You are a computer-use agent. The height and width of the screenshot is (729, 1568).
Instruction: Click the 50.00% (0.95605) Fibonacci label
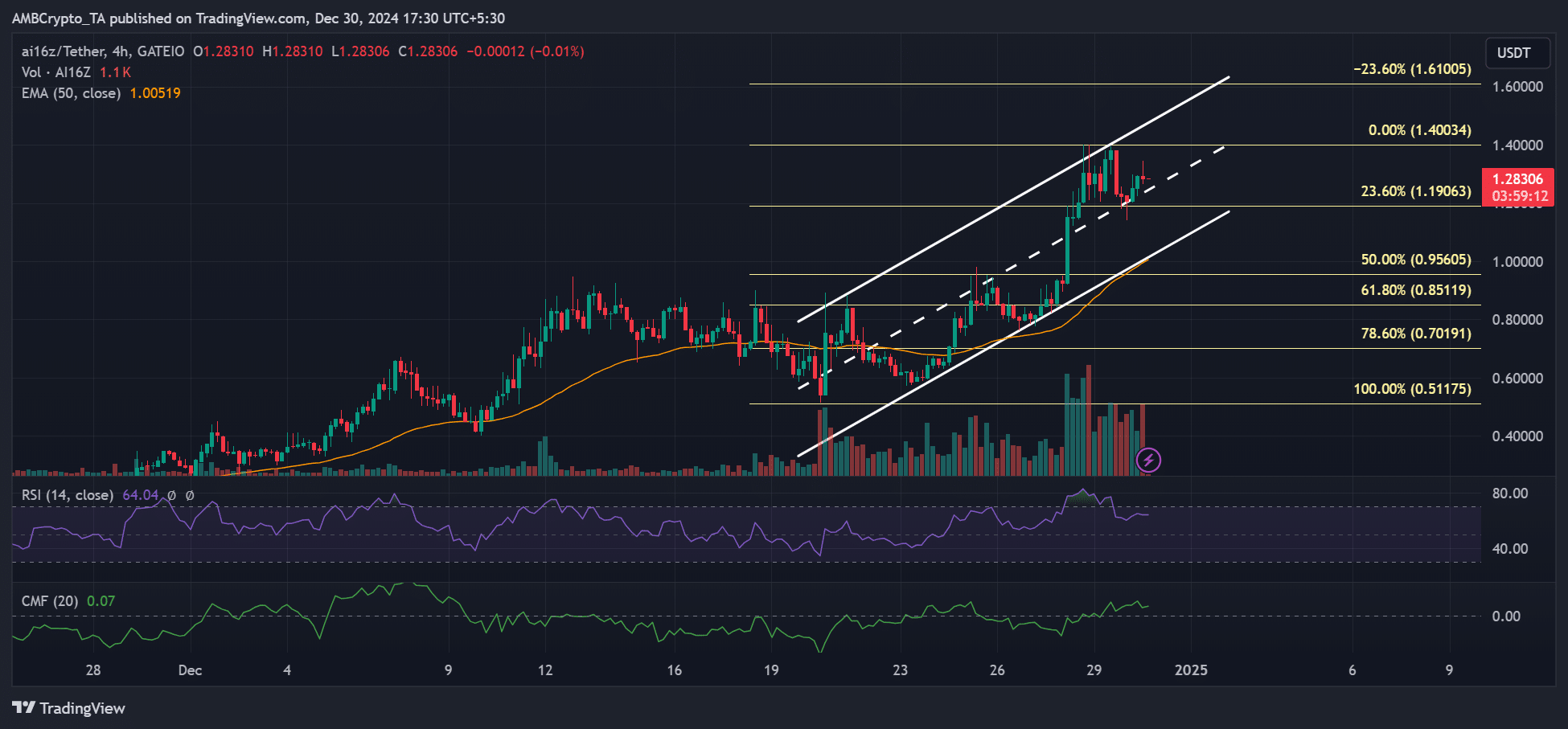(x=1416, y=260)
